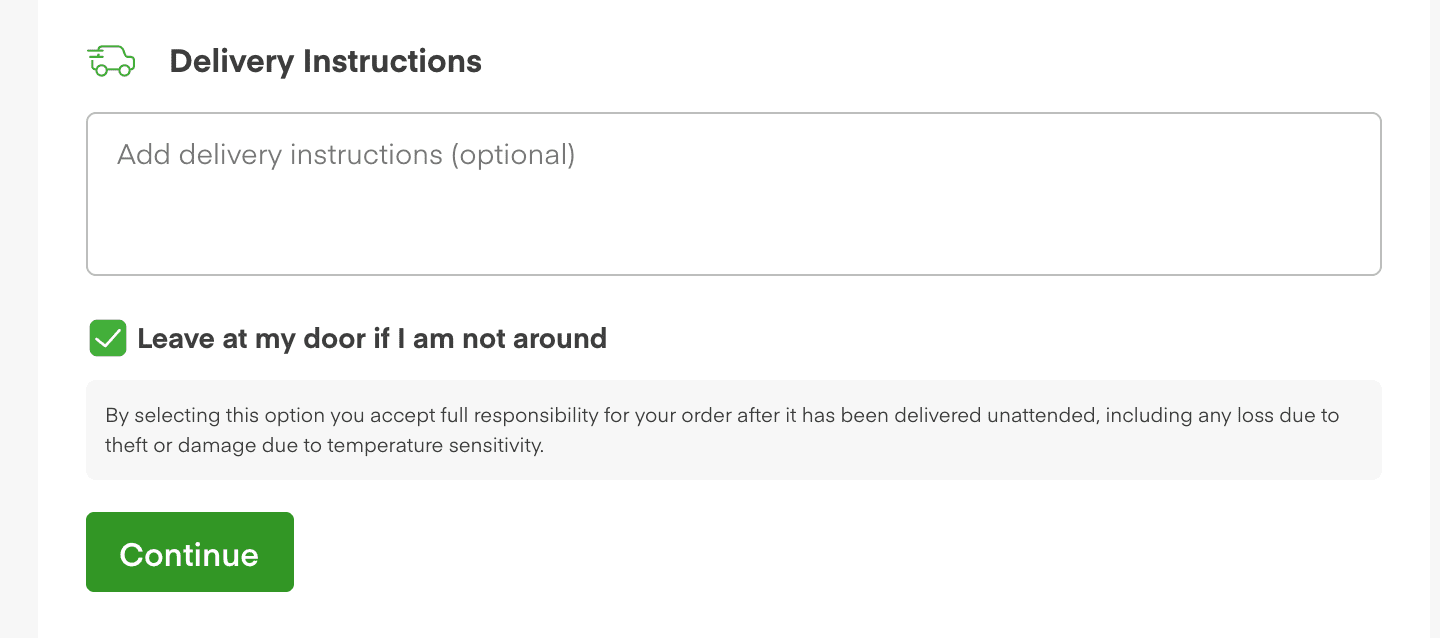The height and width of the screenshot is (638, 1440).
Task: Uncheck the 'Leave at my door' checkbox
Action: (x=108, y=338)
